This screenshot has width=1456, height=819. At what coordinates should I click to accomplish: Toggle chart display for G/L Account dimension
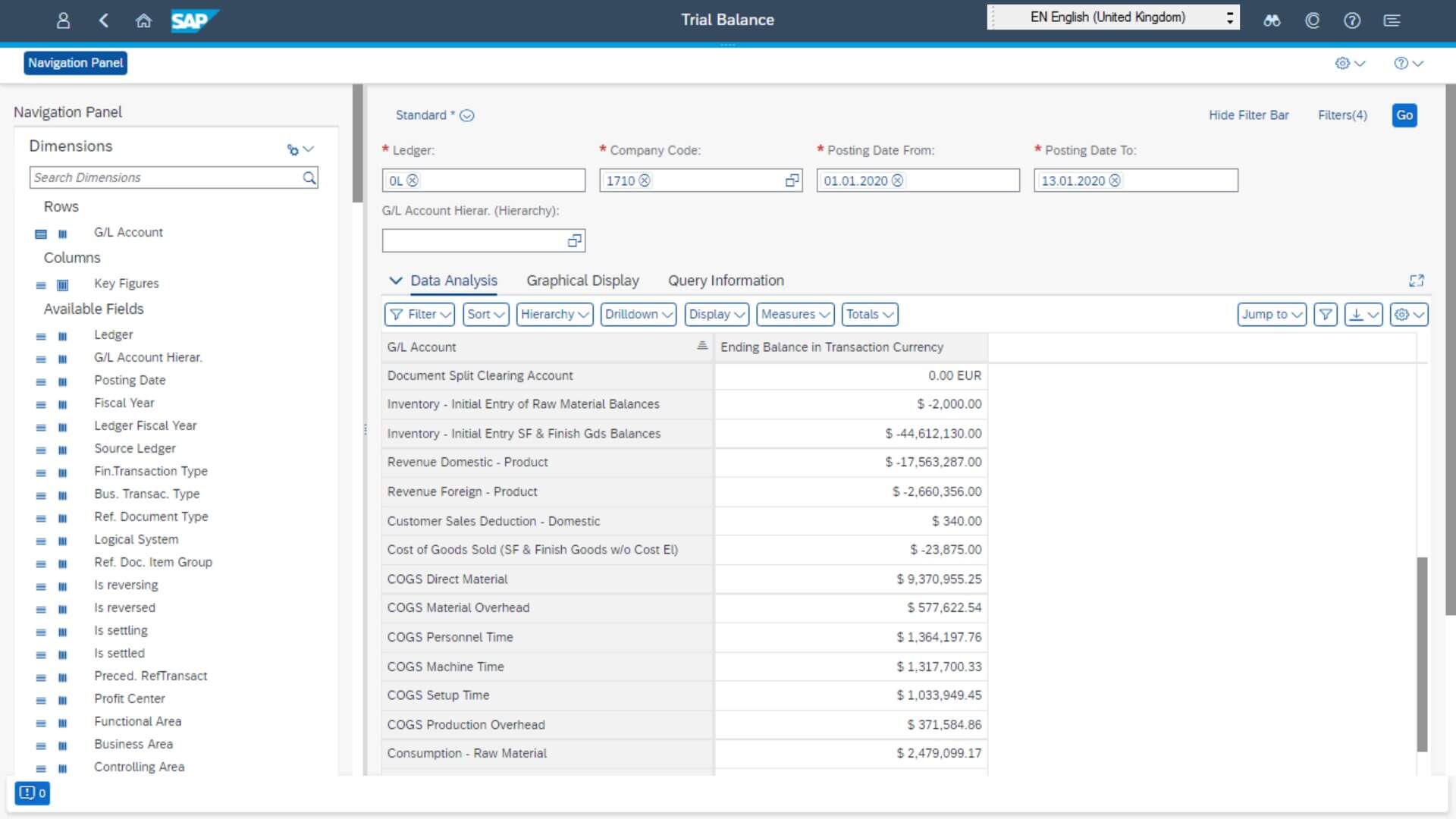[x=63, y=234]
